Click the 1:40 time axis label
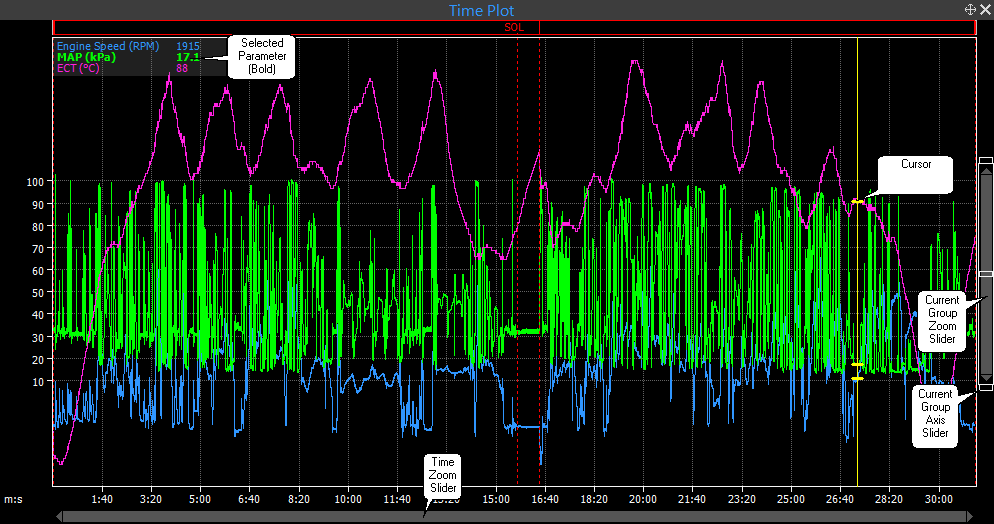This screenshot has width=994, height=524. click(102, 499)
